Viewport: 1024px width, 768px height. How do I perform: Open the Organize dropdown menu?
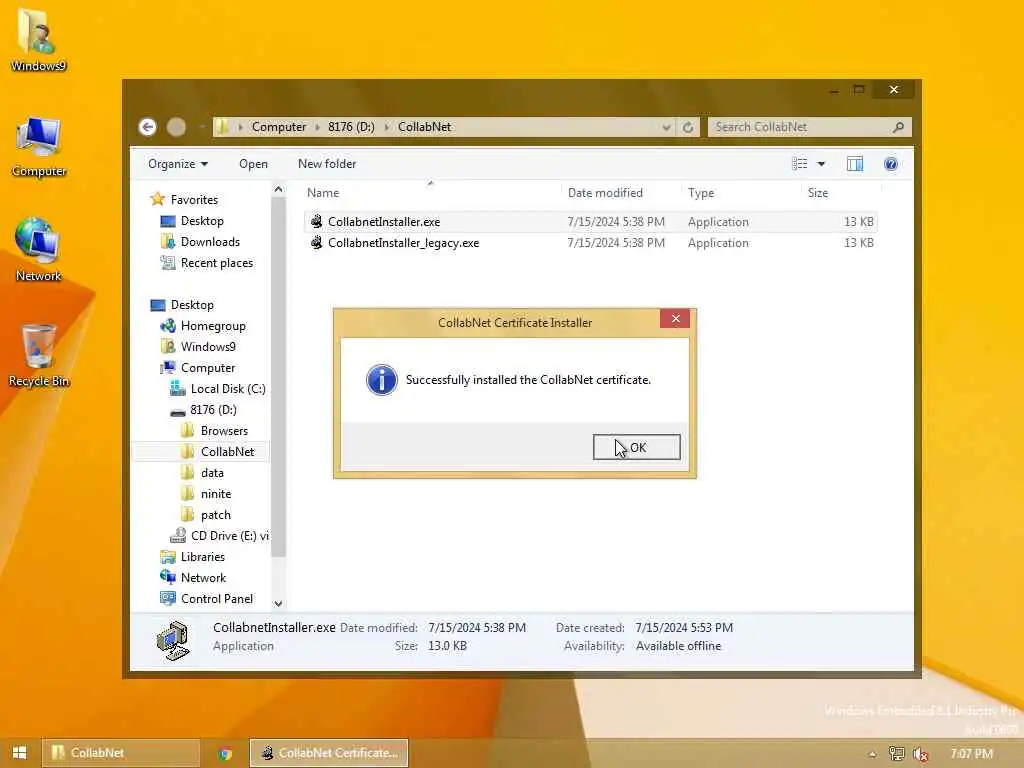(178, 164)
